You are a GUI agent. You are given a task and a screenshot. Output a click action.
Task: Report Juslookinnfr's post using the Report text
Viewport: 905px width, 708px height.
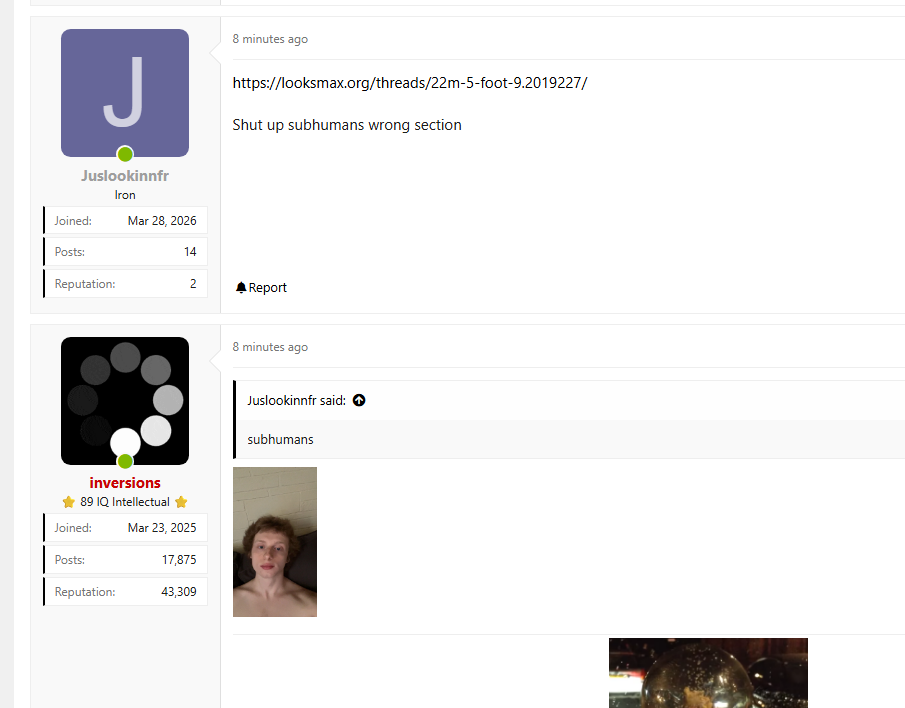coord(268,288)
